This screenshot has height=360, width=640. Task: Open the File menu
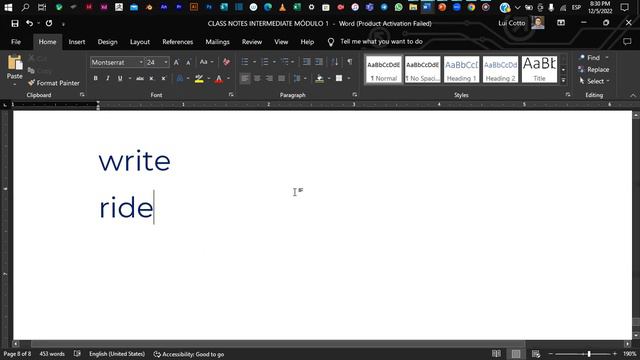click(x=16, y=42)
